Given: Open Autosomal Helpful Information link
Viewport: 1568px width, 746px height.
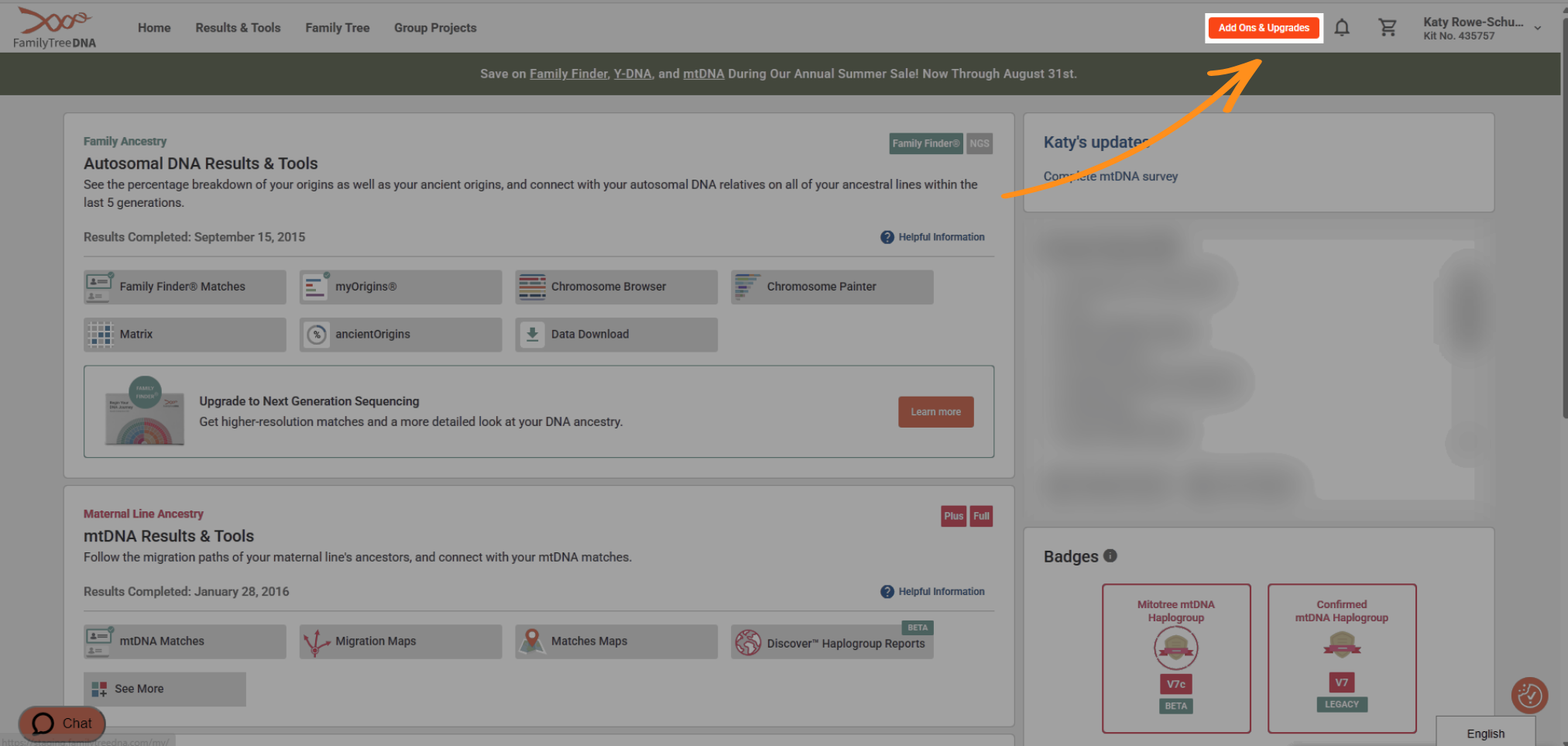Looking at the screenshot, I should pos(942,237).
